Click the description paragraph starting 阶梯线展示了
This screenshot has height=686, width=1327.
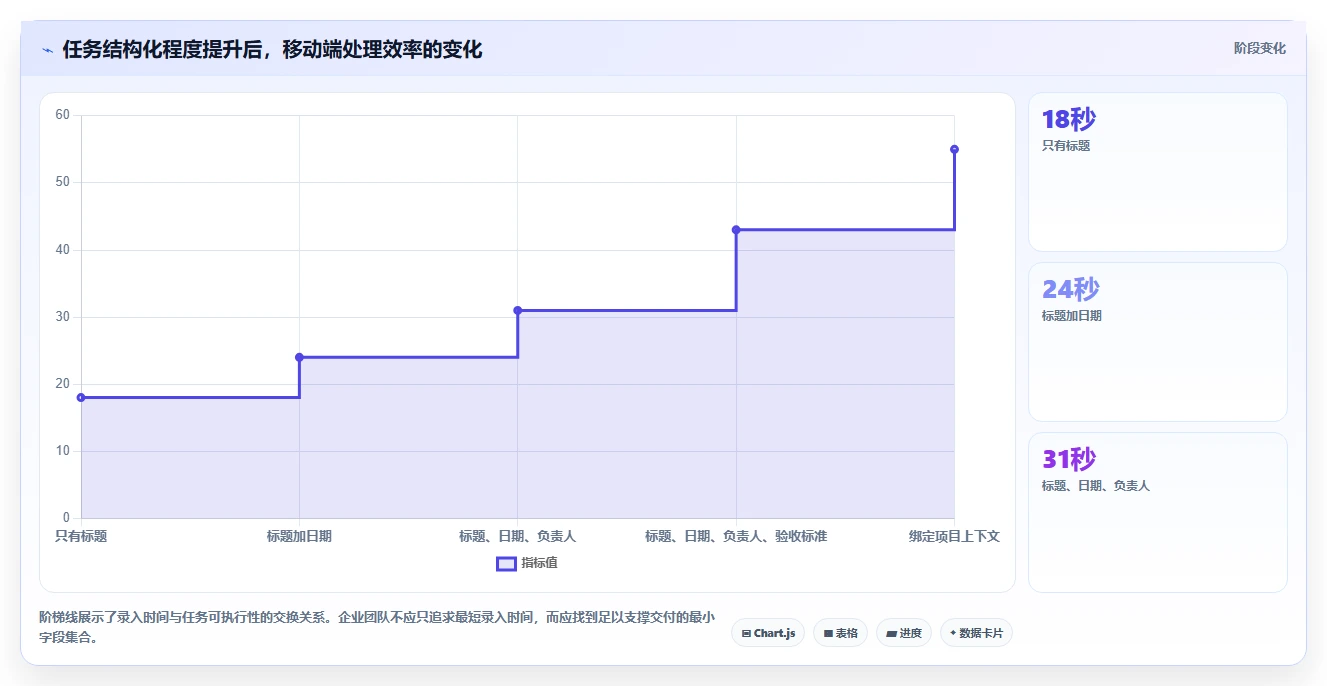[377, 627]
